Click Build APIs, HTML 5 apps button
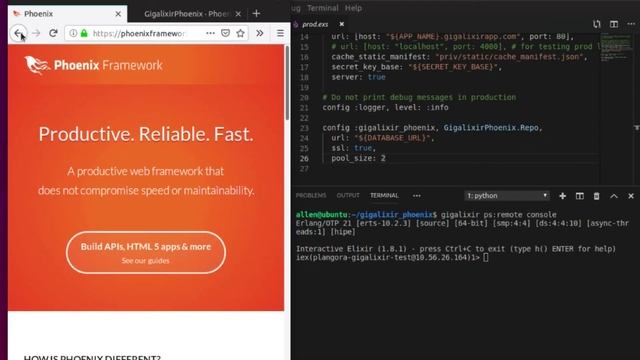This screenshot has width=640, height=360. click(146, 252)
